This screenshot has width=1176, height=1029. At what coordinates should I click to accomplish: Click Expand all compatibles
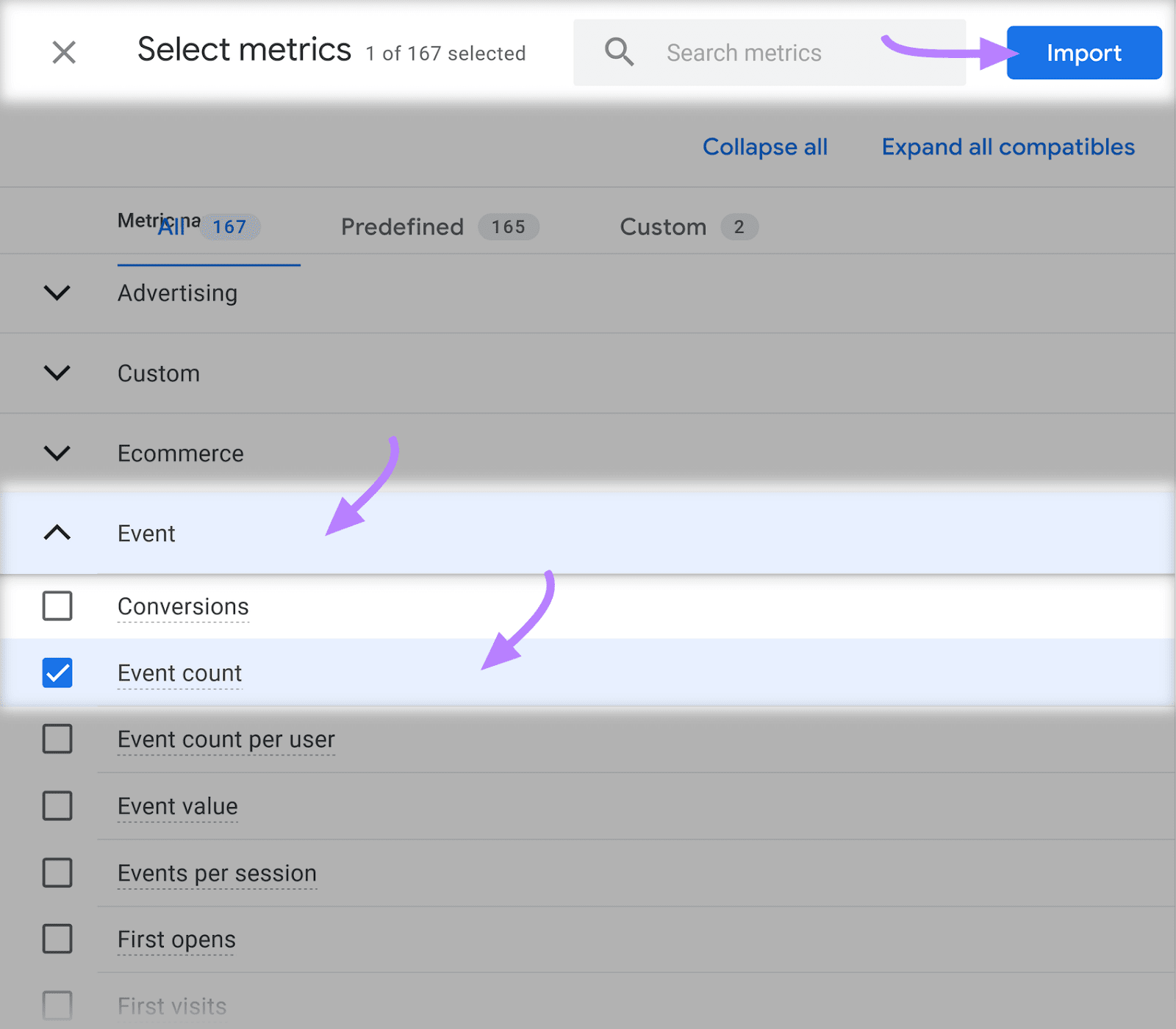[1007, 147]
